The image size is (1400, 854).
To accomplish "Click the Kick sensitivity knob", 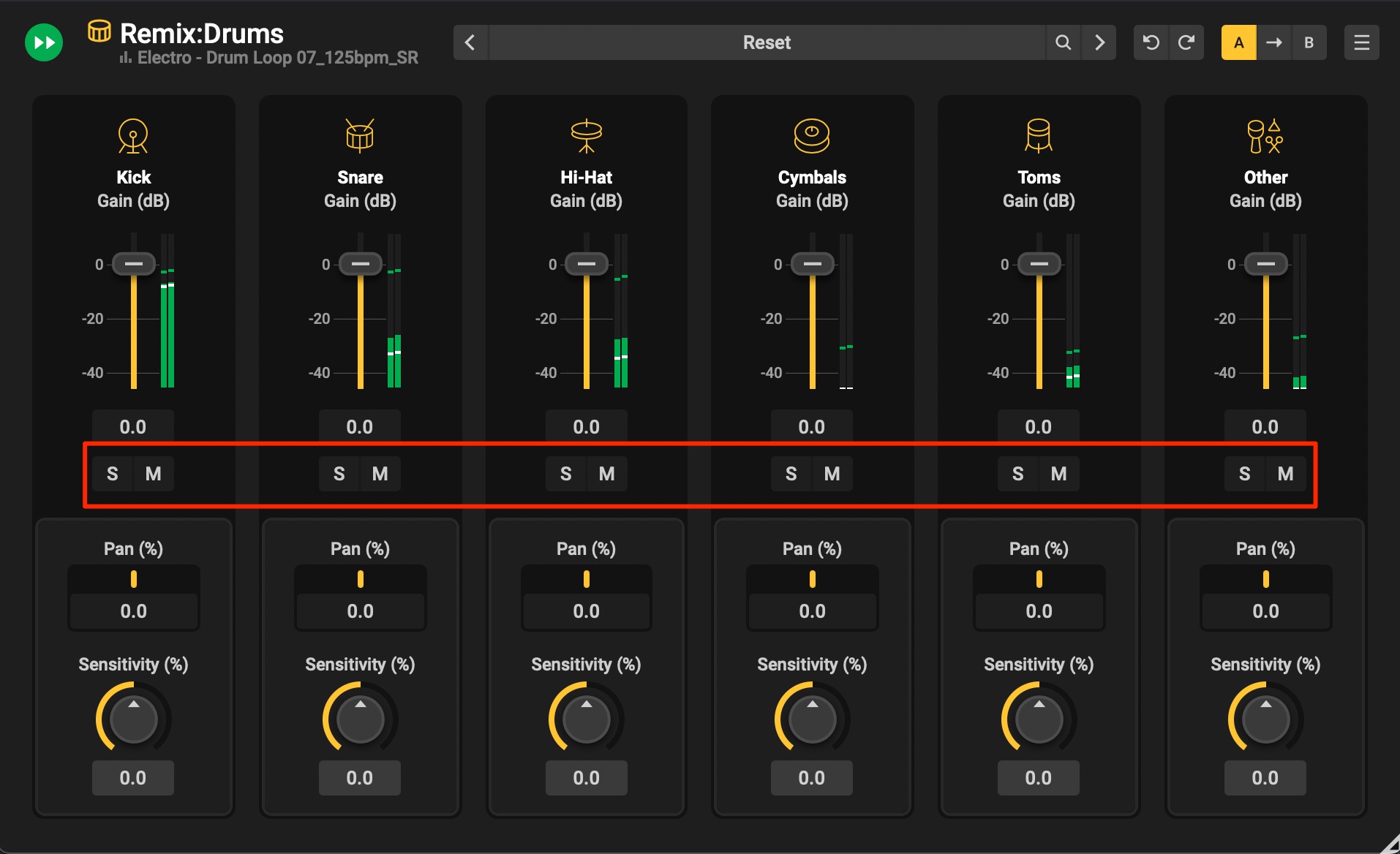I will coord(134,719).
